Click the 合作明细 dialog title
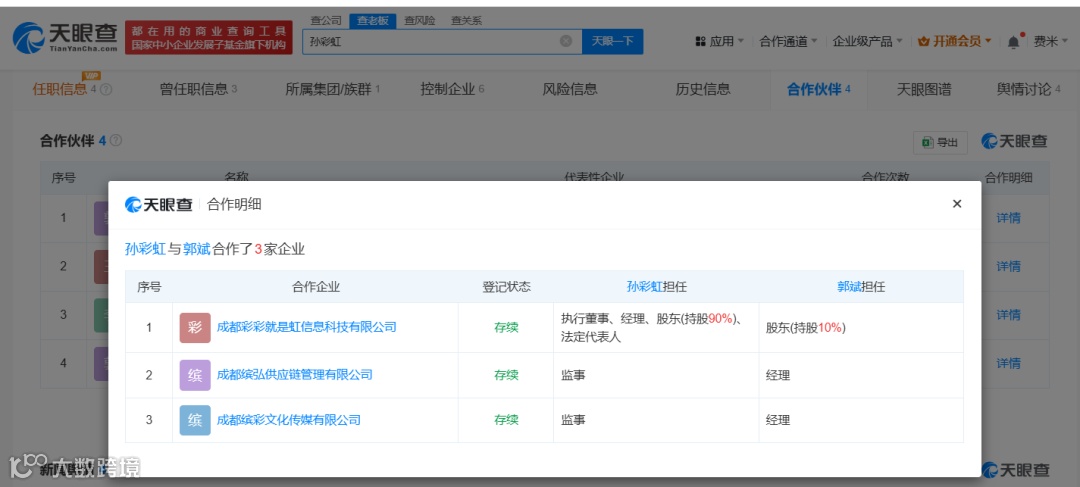The image size is (1080, 487). tap(233, 205)
